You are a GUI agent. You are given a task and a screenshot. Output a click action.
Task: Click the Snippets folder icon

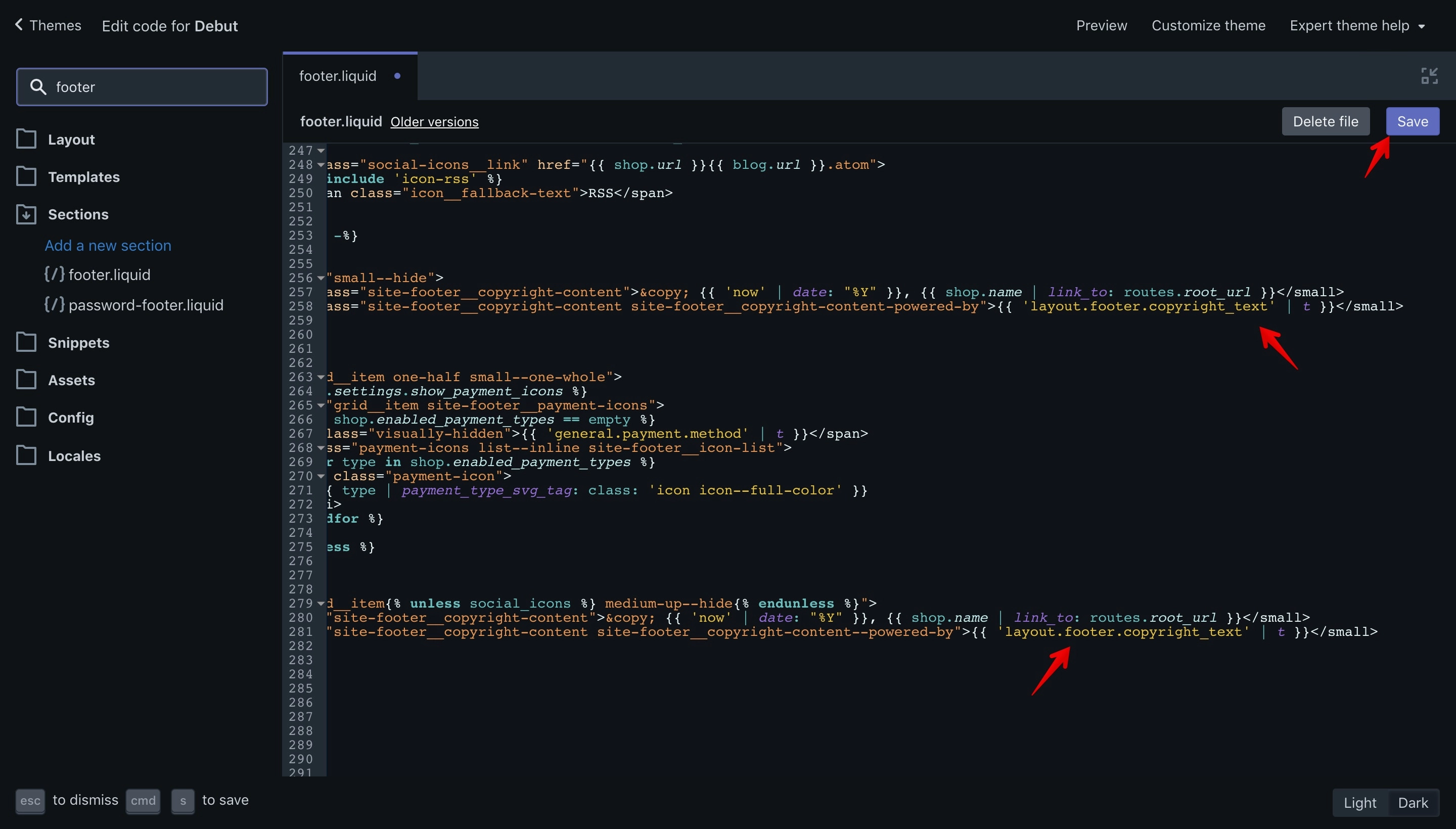coord(26,342)
